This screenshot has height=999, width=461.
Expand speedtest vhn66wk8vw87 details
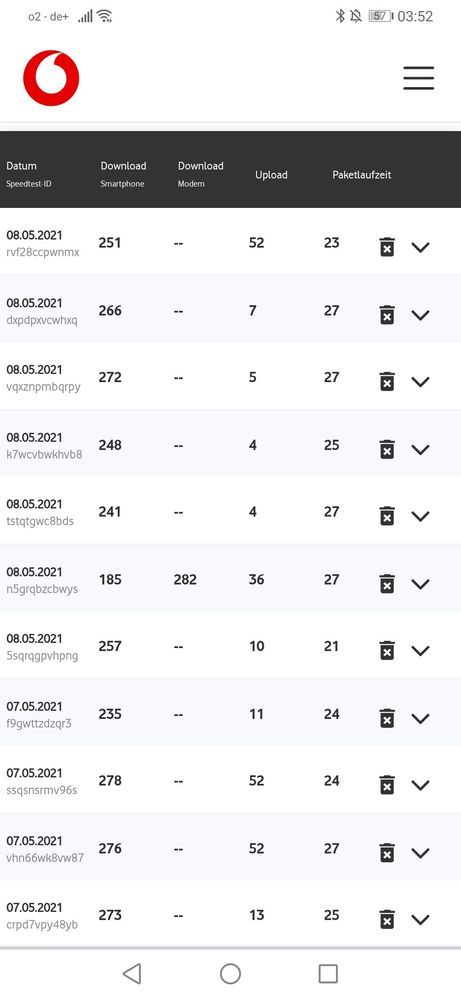point(420,852)
